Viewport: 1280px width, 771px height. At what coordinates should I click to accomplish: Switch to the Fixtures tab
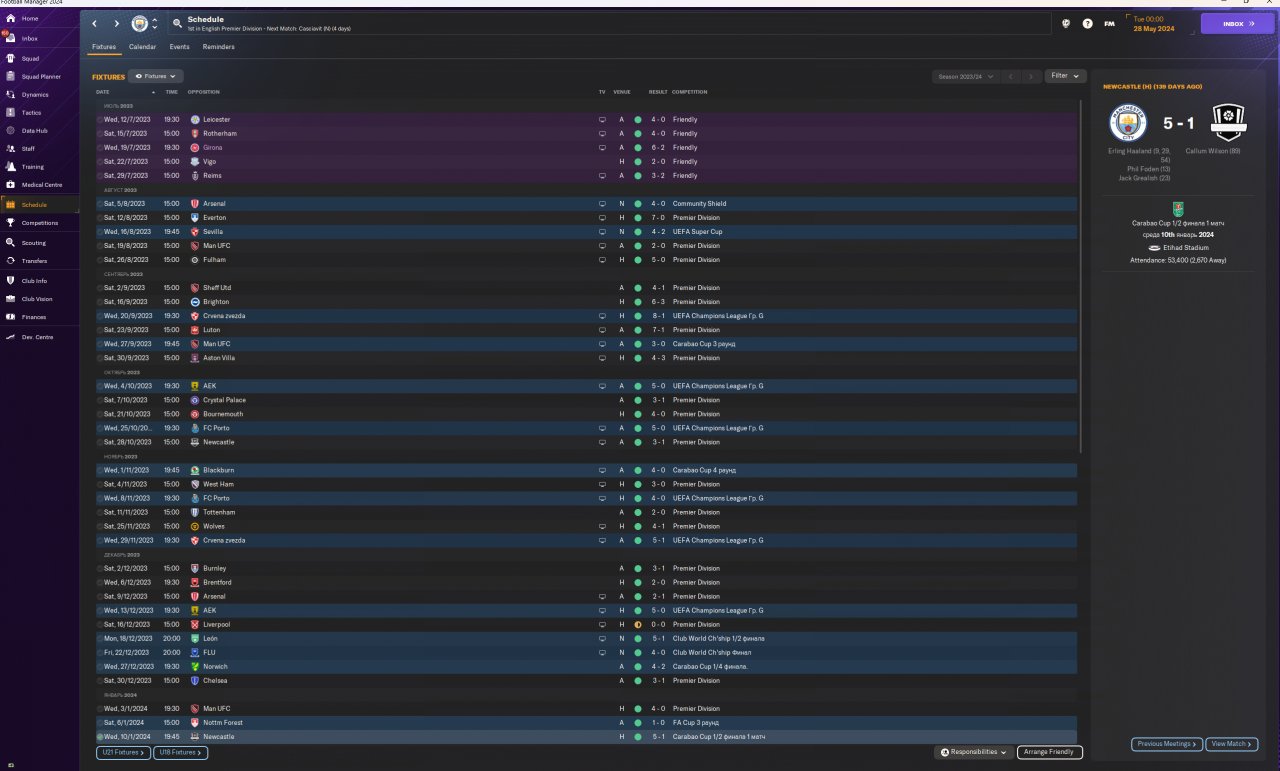click(104, 47)
